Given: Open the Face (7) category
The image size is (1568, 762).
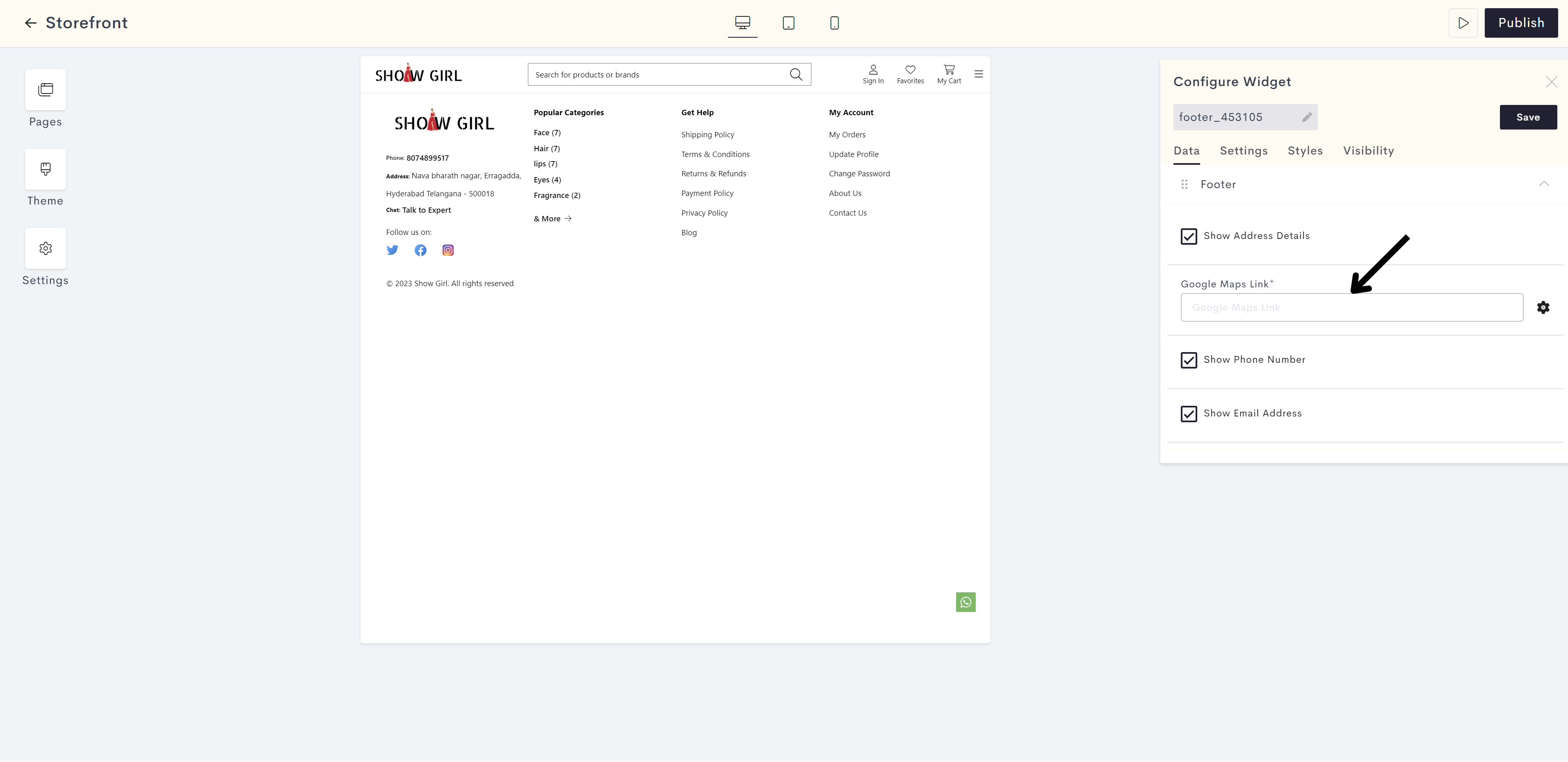Looking at the screenshot, I should pos(547,133).
